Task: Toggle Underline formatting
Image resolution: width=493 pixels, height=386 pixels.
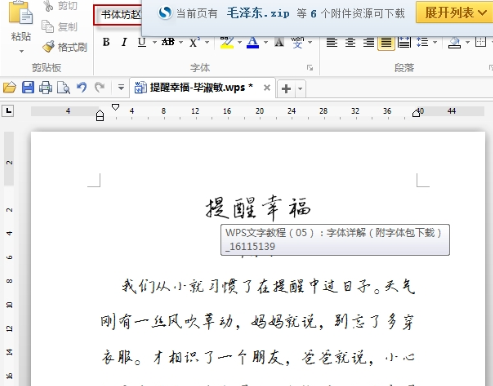Action: tap(142, 42)
